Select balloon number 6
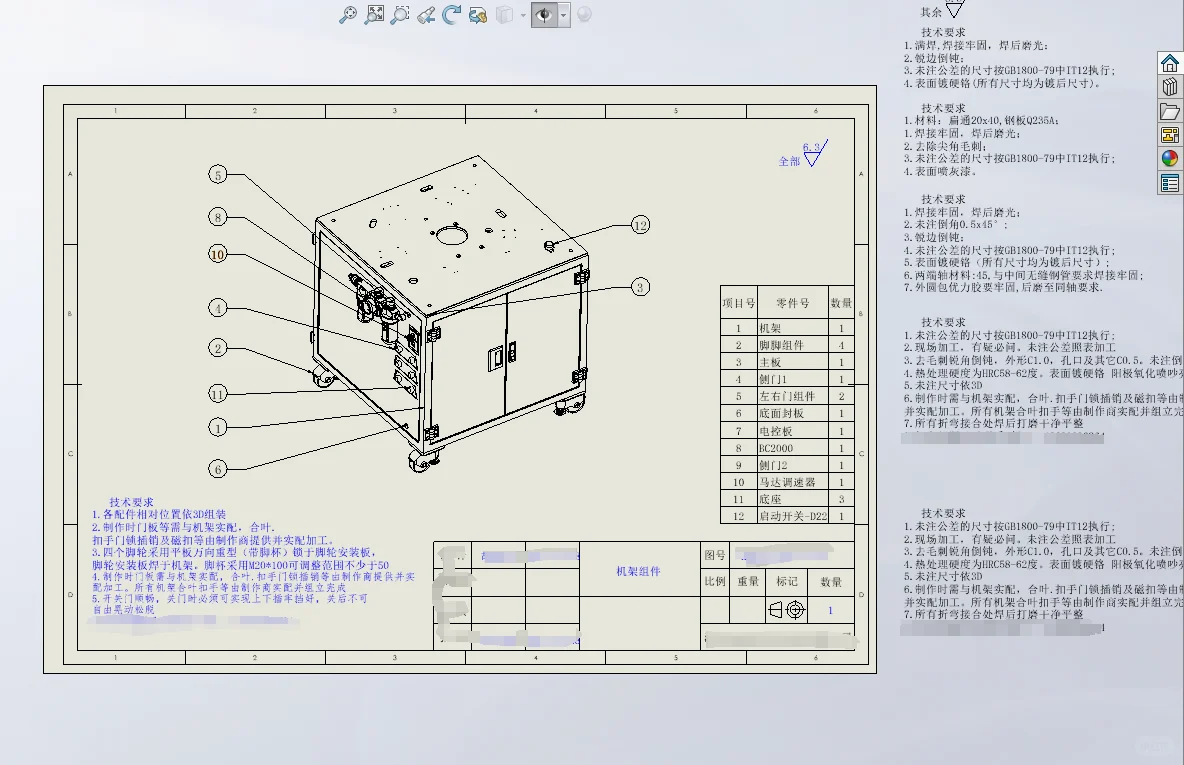The image size is (1184, 765). (x=217, y=469)
